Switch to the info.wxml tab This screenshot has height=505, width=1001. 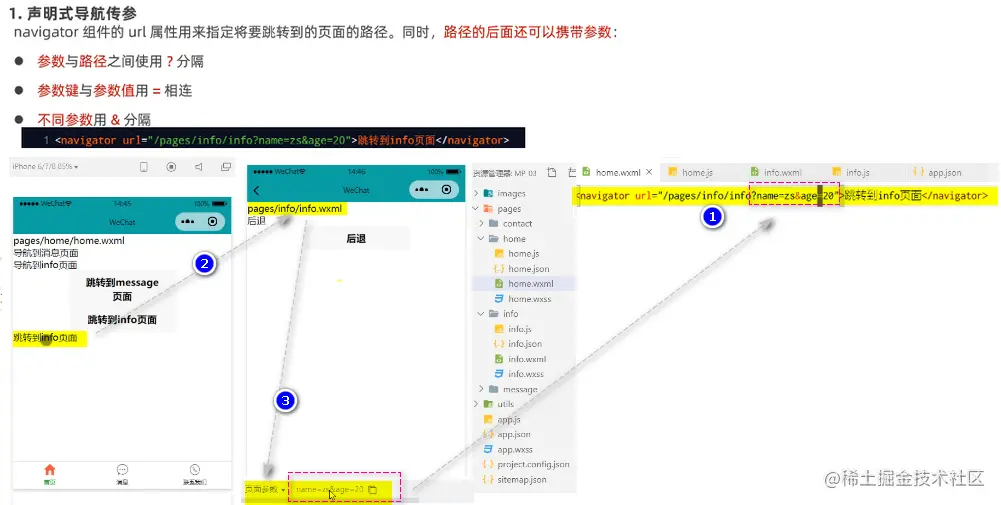776,172
